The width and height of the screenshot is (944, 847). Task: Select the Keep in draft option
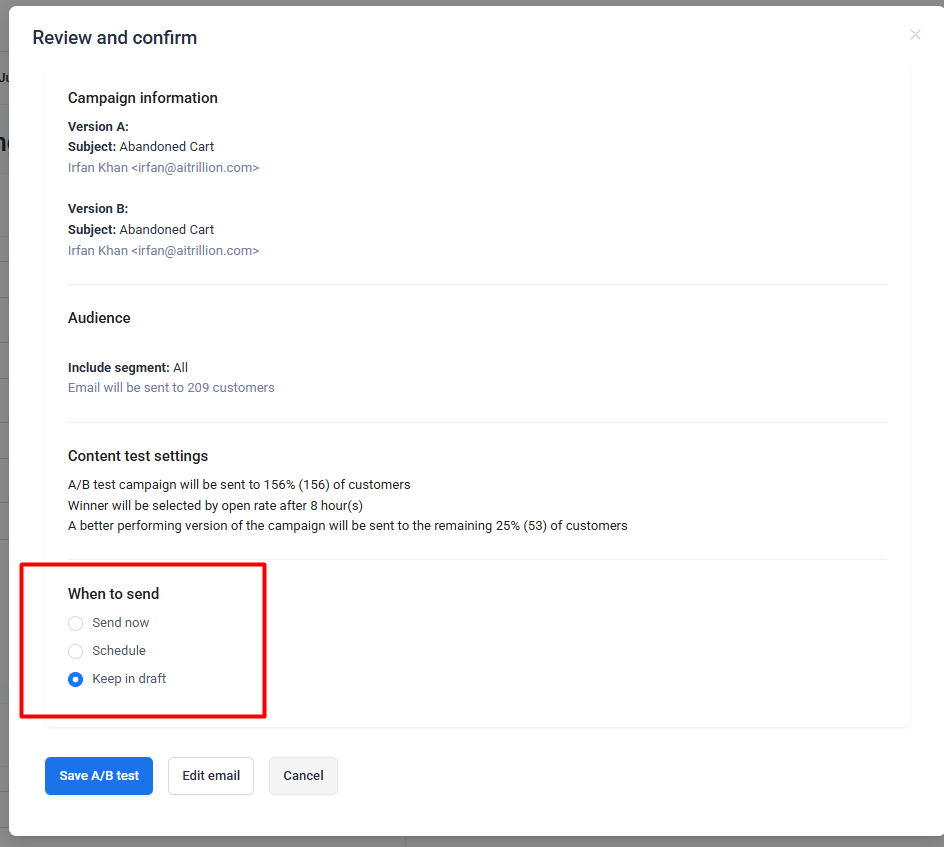tap(76, 679)
